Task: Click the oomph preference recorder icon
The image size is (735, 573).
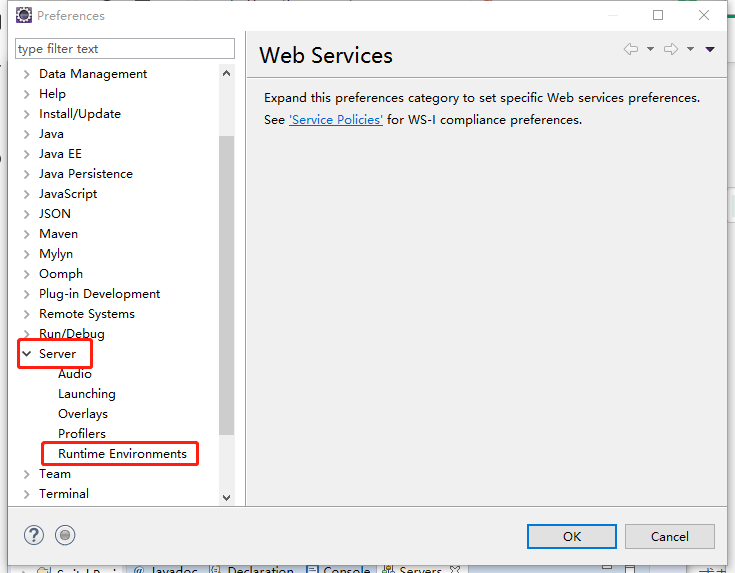Action: coord(66,535)
